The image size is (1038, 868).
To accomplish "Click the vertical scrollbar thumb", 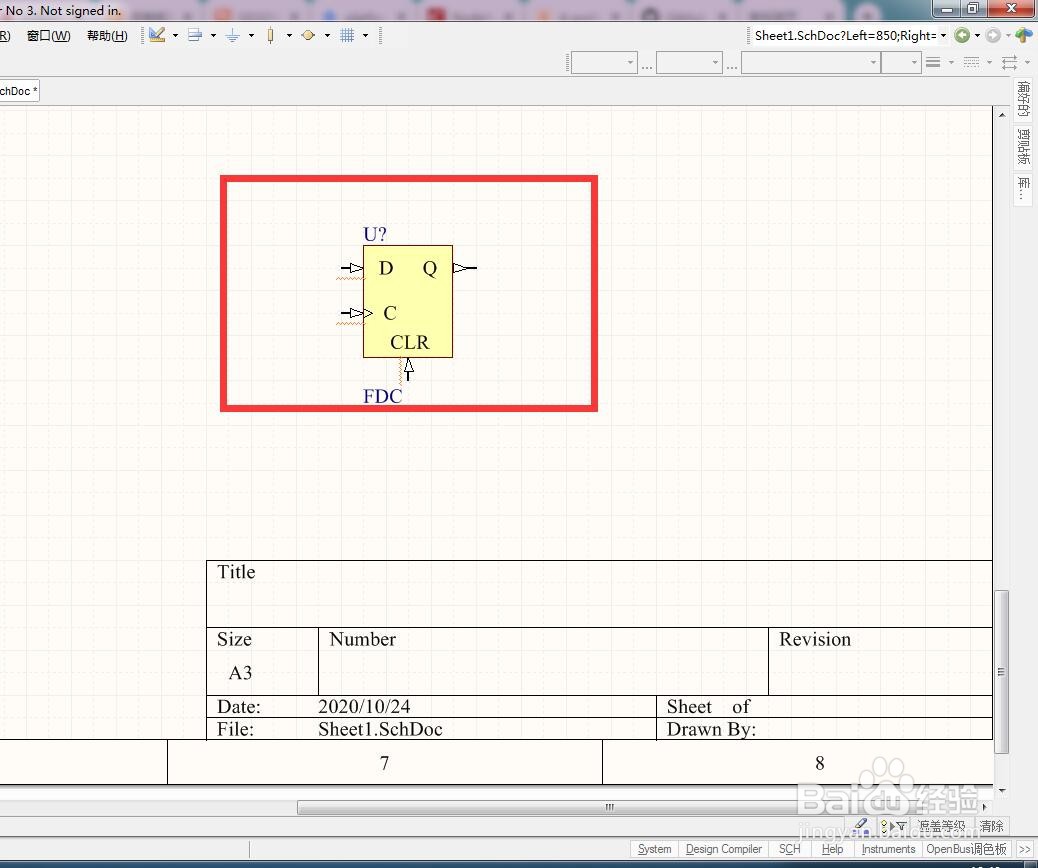I will [x=1002, y=671].
